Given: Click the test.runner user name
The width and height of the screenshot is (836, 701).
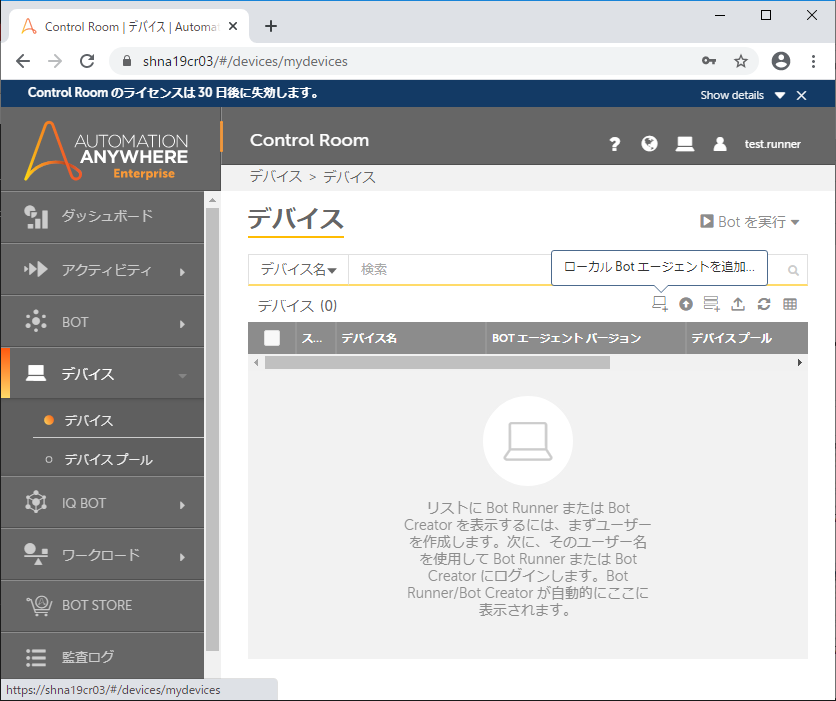Looking at the screenshot, I should 772,144.
